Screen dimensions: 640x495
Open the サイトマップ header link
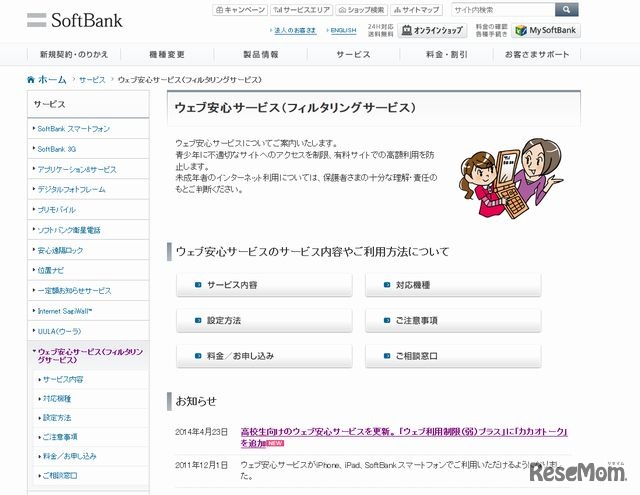(x=416, y=10)
